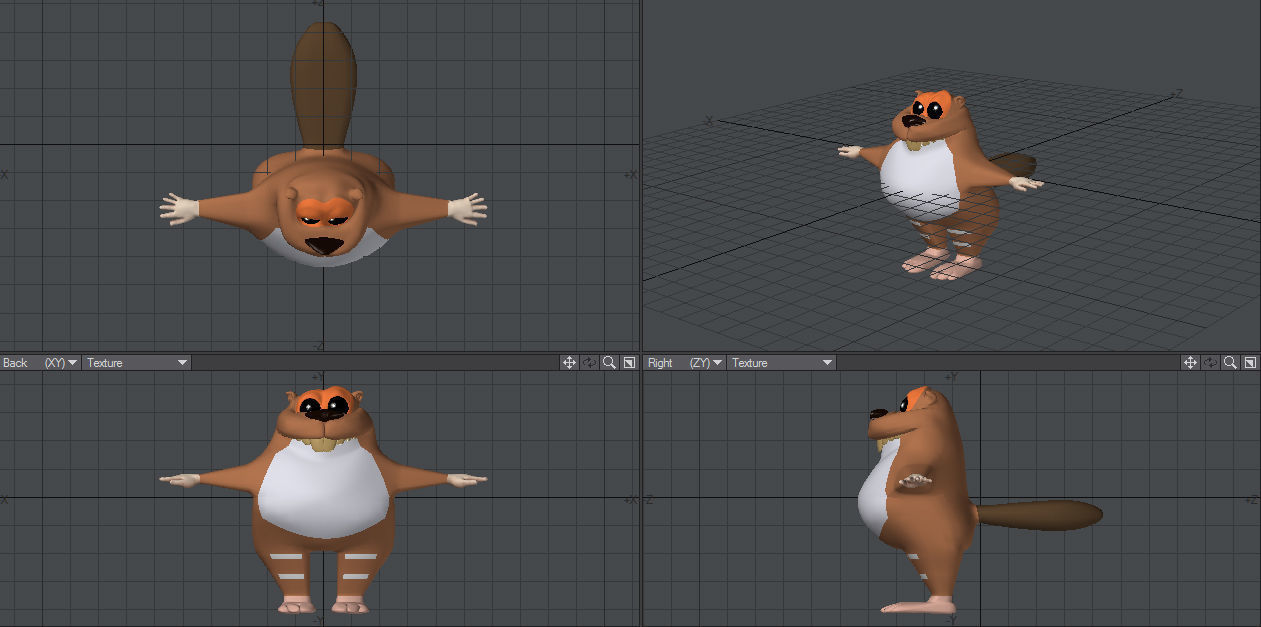Click the rotate view icon in Back viewport
Viewport: 1261px width, 627px height.
[x=589, y=362]
